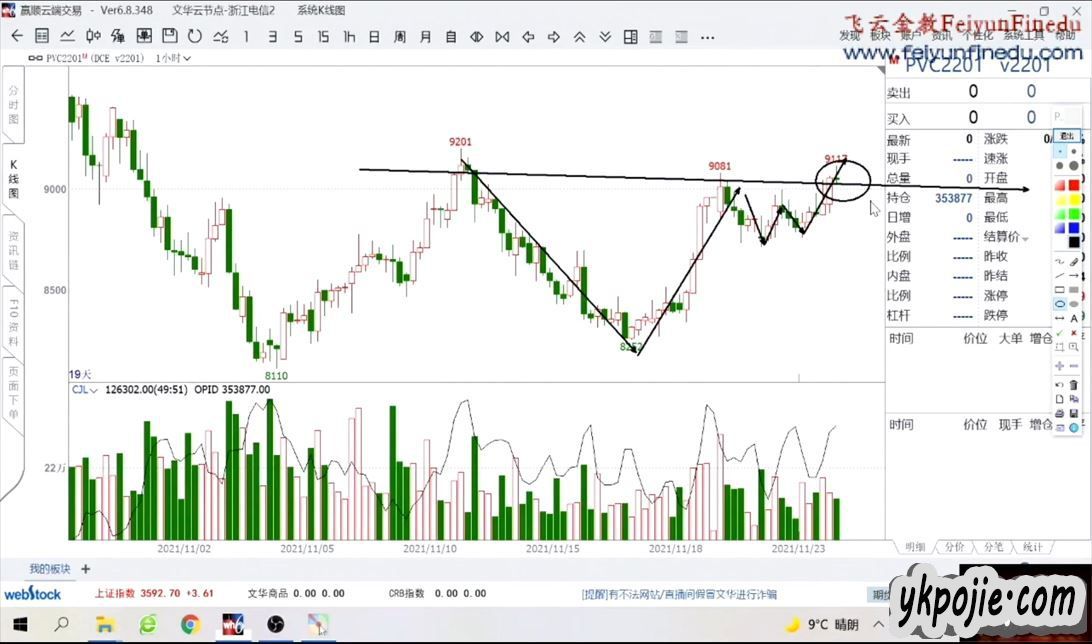Select the 15-minute period button
1092x644 pixels.
tap(323, 37)
